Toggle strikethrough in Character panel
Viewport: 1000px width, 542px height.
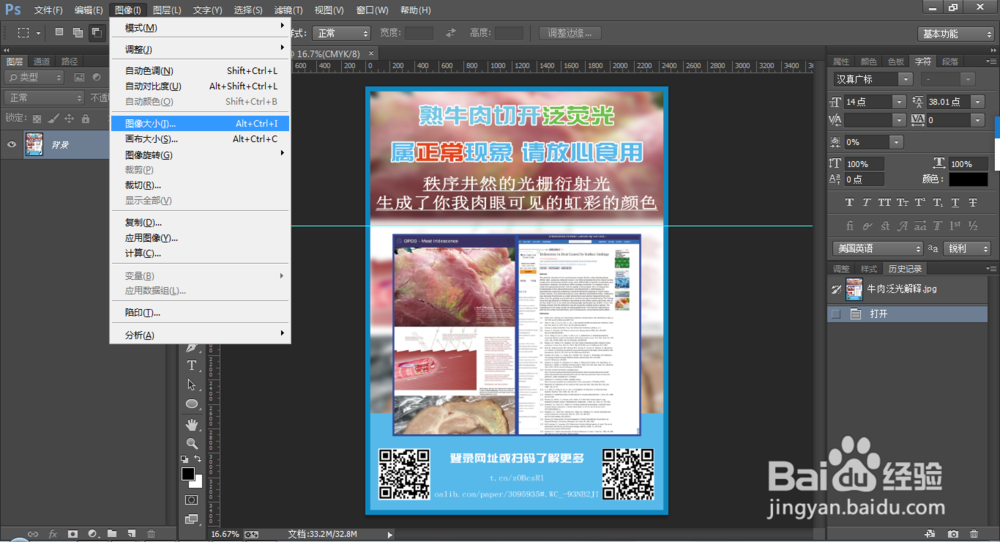click(973, 203)
